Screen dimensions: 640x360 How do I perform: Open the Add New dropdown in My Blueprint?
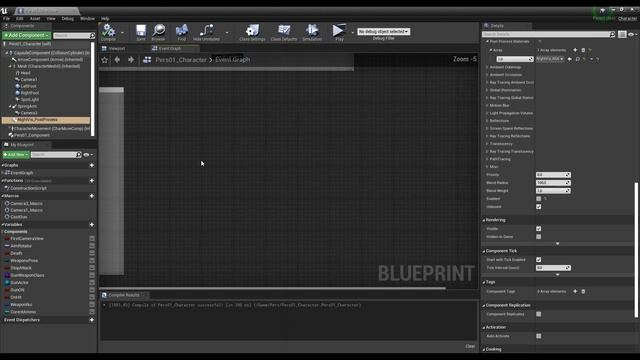click(x=16, y=155)
